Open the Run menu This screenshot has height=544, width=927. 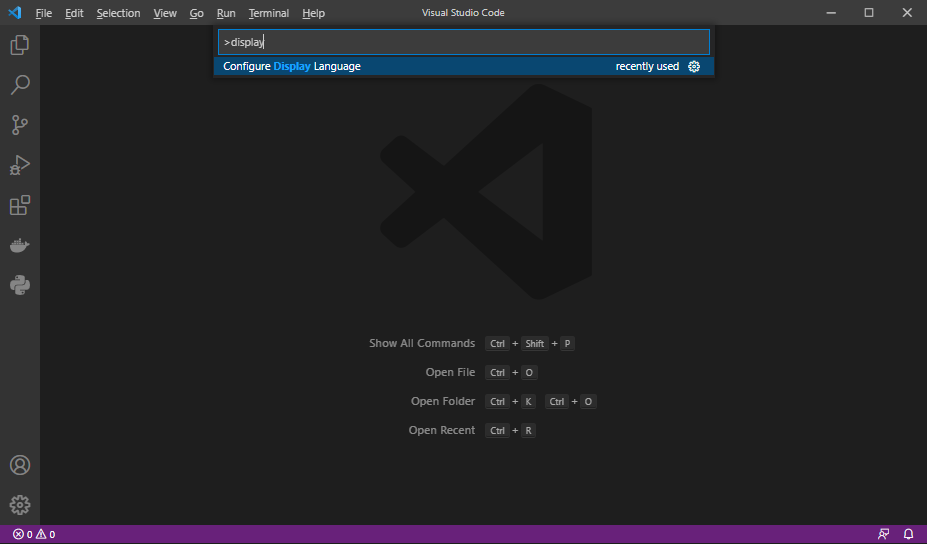226,13
